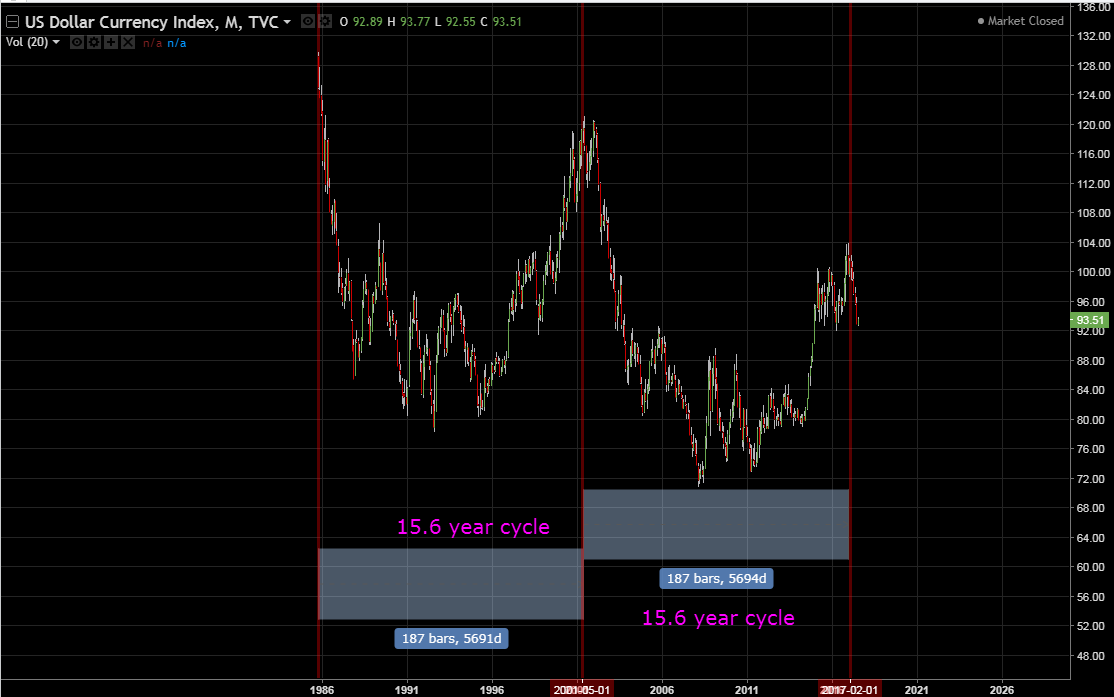Click the 2017-02-01 red time axis marker
The width and height of the screenshot is (1114, 697).
[x=849, y=690]
